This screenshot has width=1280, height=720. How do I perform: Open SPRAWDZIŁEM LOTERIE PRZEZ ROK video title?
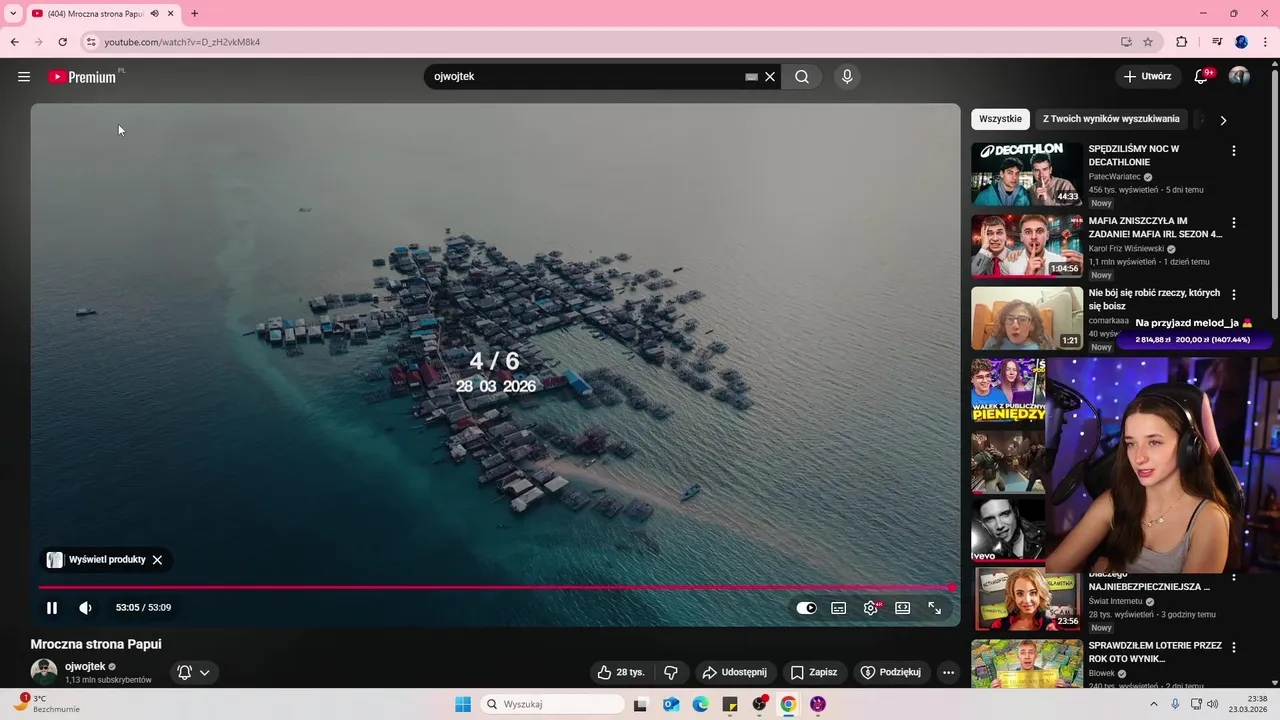tap(1155, 652)
